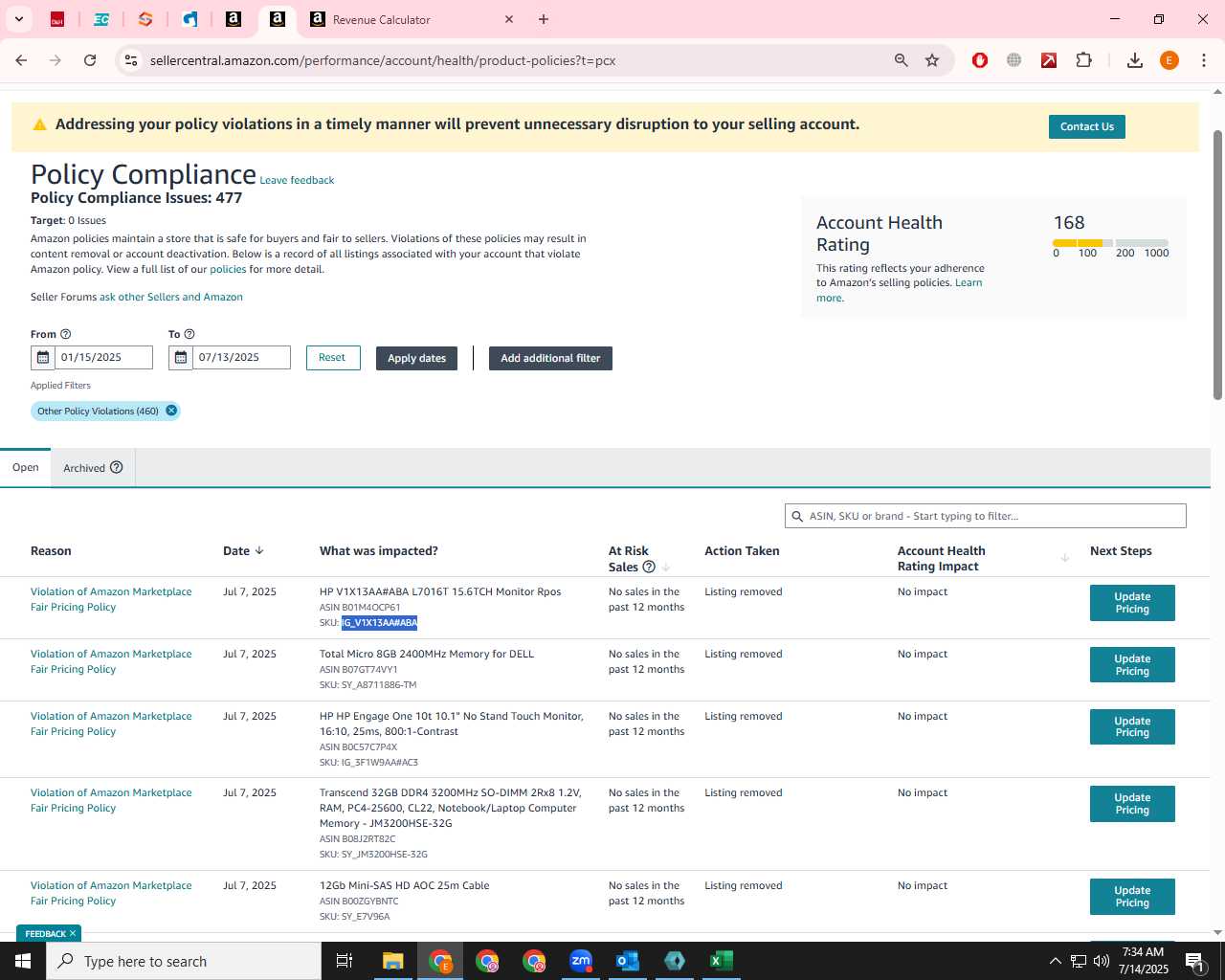This screenshot has width=1225, height=980.
Task: Show help for the From date
Action: (x=66, y=334)
